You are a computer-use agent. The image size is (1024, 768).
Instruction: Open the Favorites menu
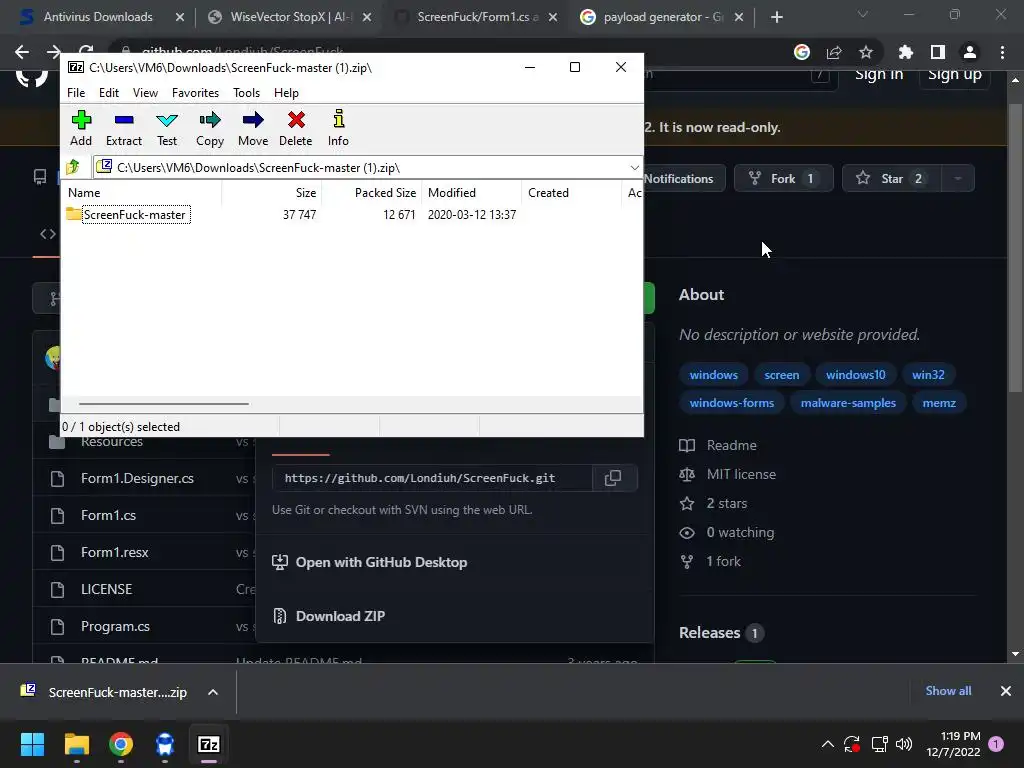tap(195, 93)
